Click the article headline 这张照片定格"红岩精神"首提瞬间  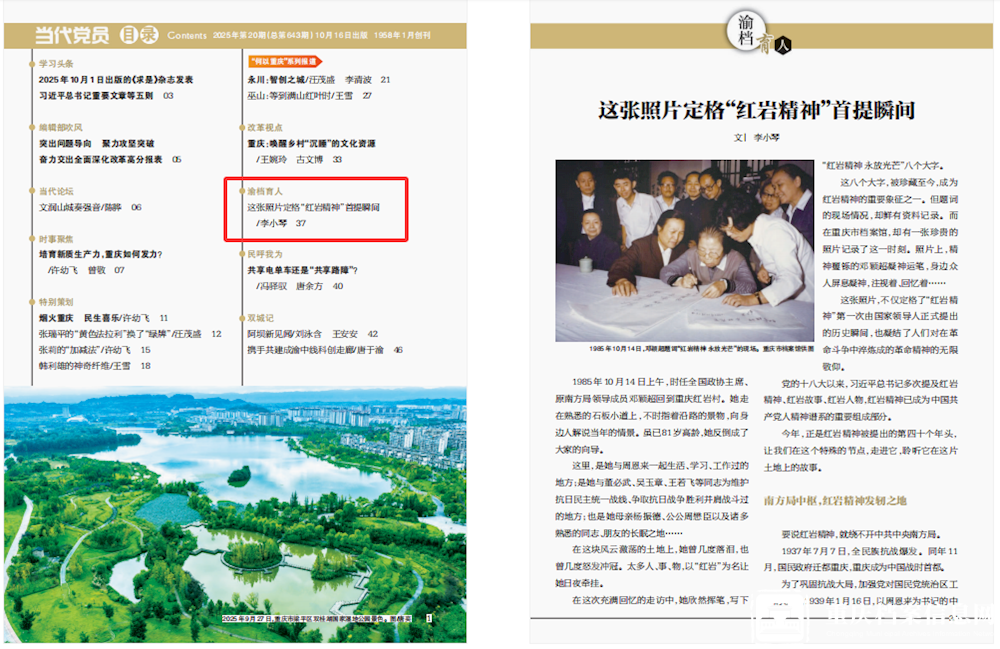(756, 110)
